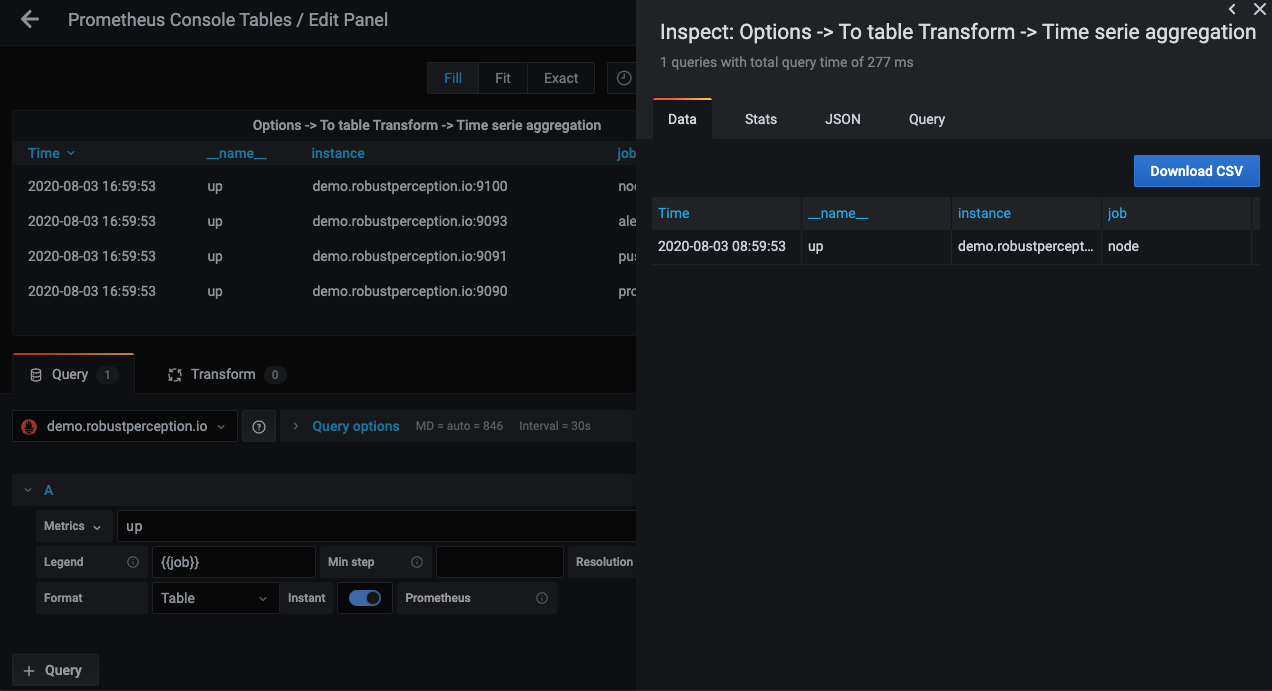The width and height of the screenshot is (1272, 691).
Task: Switch to the Stats tab
Action: coord(761,119)
